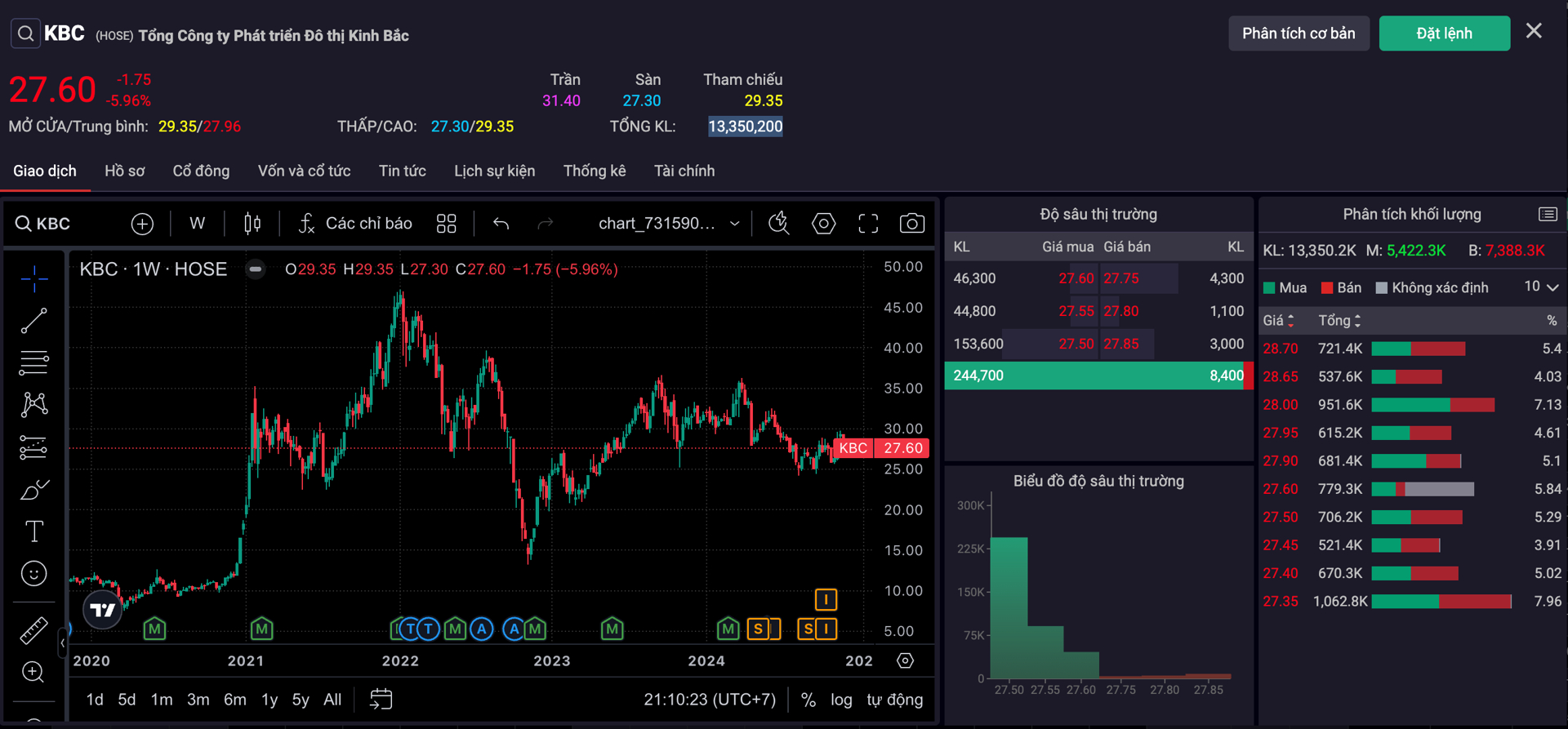
Task: Open the ruler measure tool
Action: pos(33,630)
